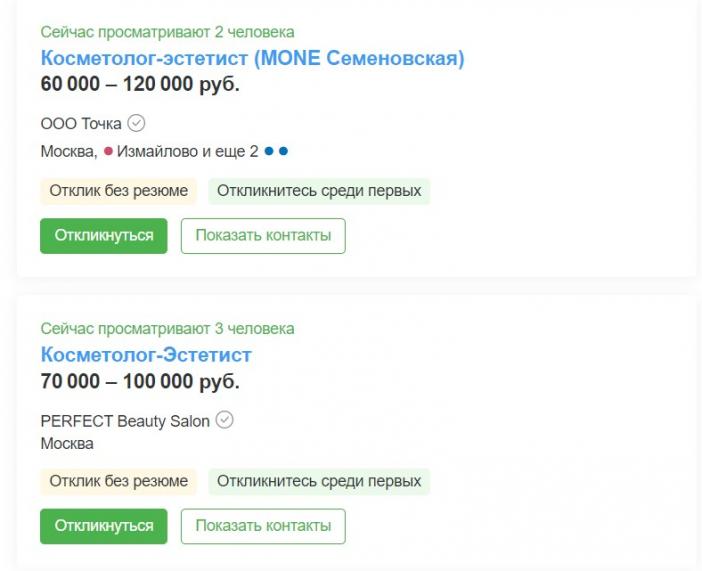Click 'Сейчас просматривают 3 человека' text
This screenshot has height=571, width=702.
point(167,329)
